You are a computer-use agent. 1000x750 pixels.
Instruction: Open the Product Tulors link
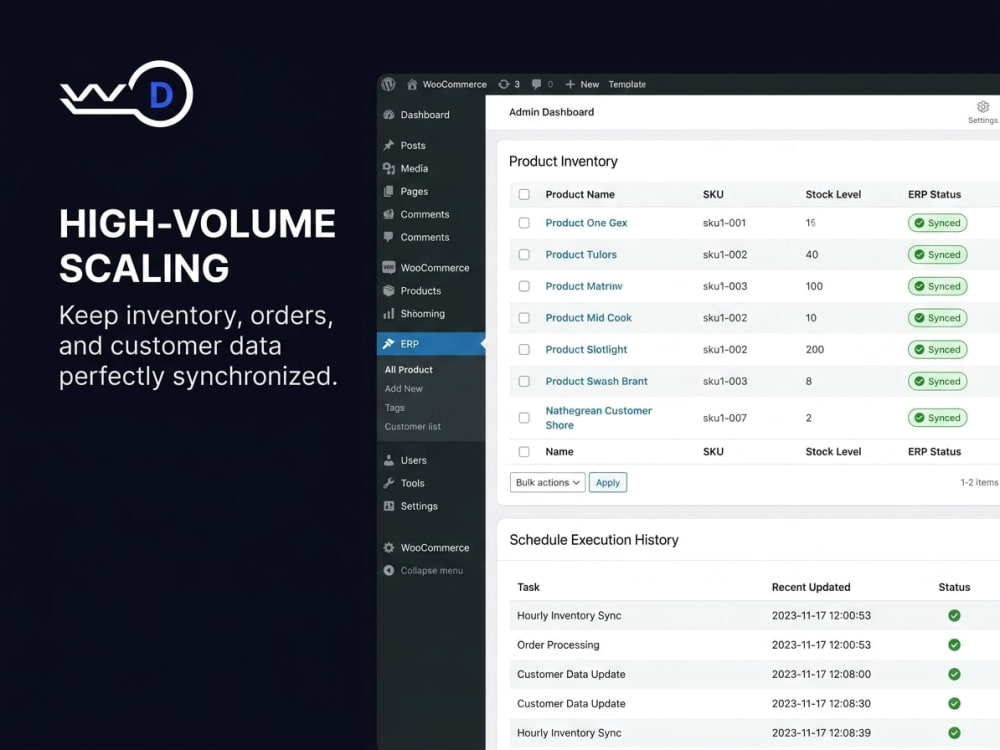click(581, 254)
